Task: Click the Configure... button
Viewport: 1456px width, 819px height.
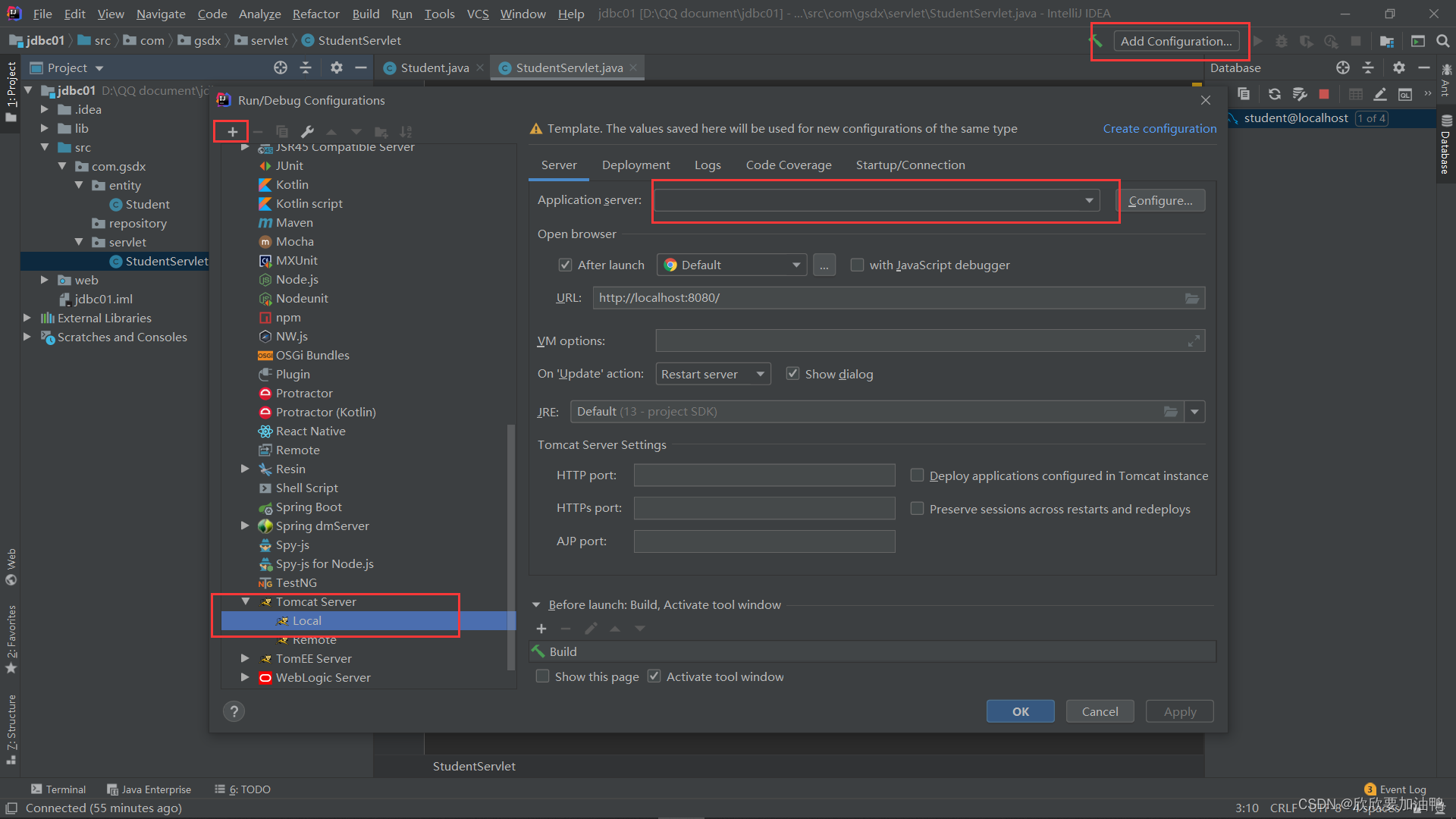Action: coord(1160,200)
